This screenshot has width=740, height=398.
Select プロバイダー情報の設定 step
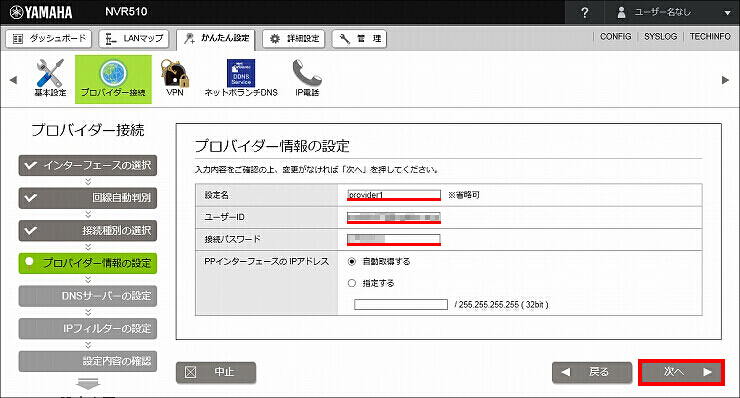(x=88, y=263)
